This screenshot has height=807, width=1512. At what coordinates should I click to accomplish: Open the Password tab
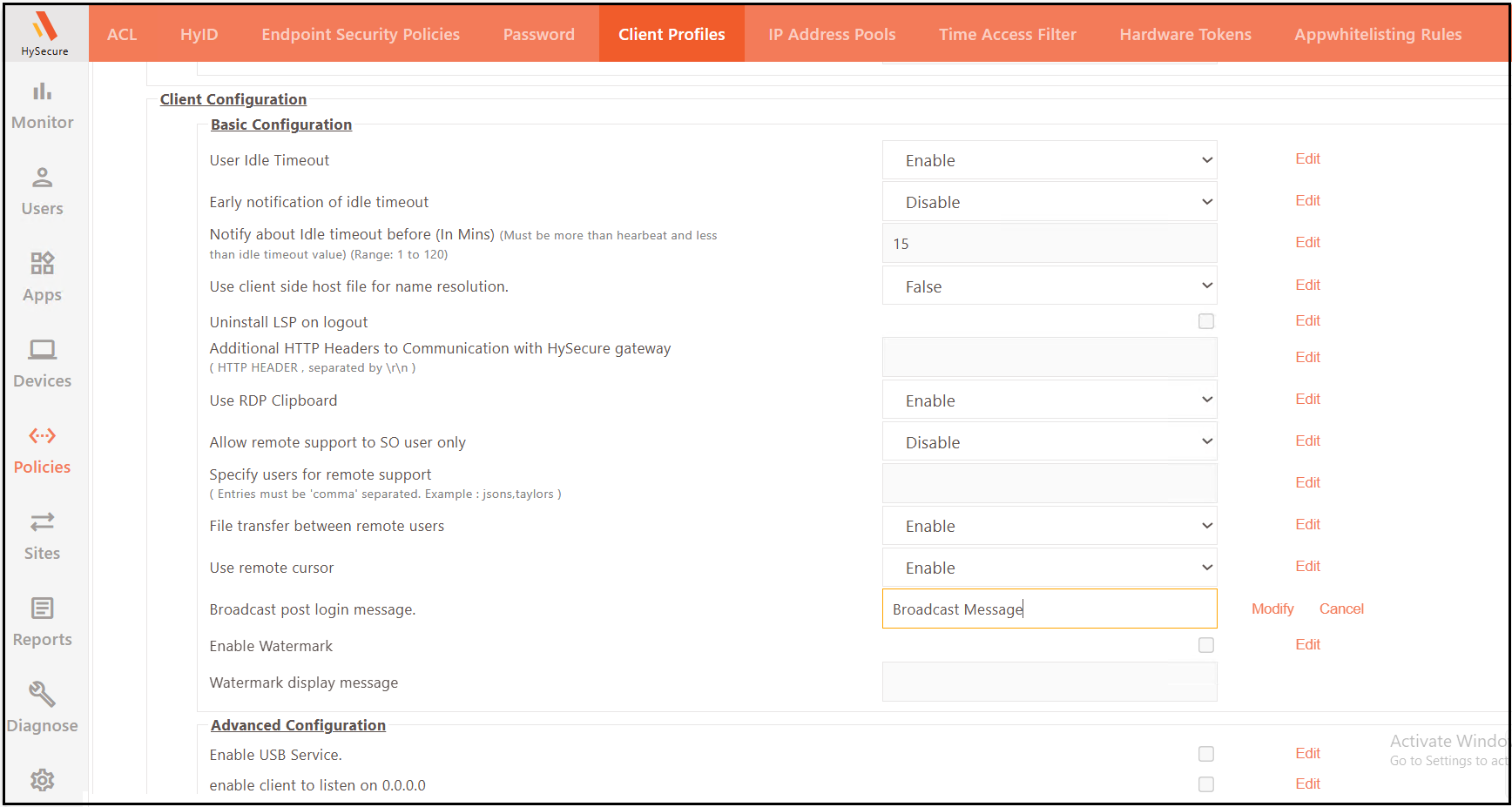coord(539,34)
